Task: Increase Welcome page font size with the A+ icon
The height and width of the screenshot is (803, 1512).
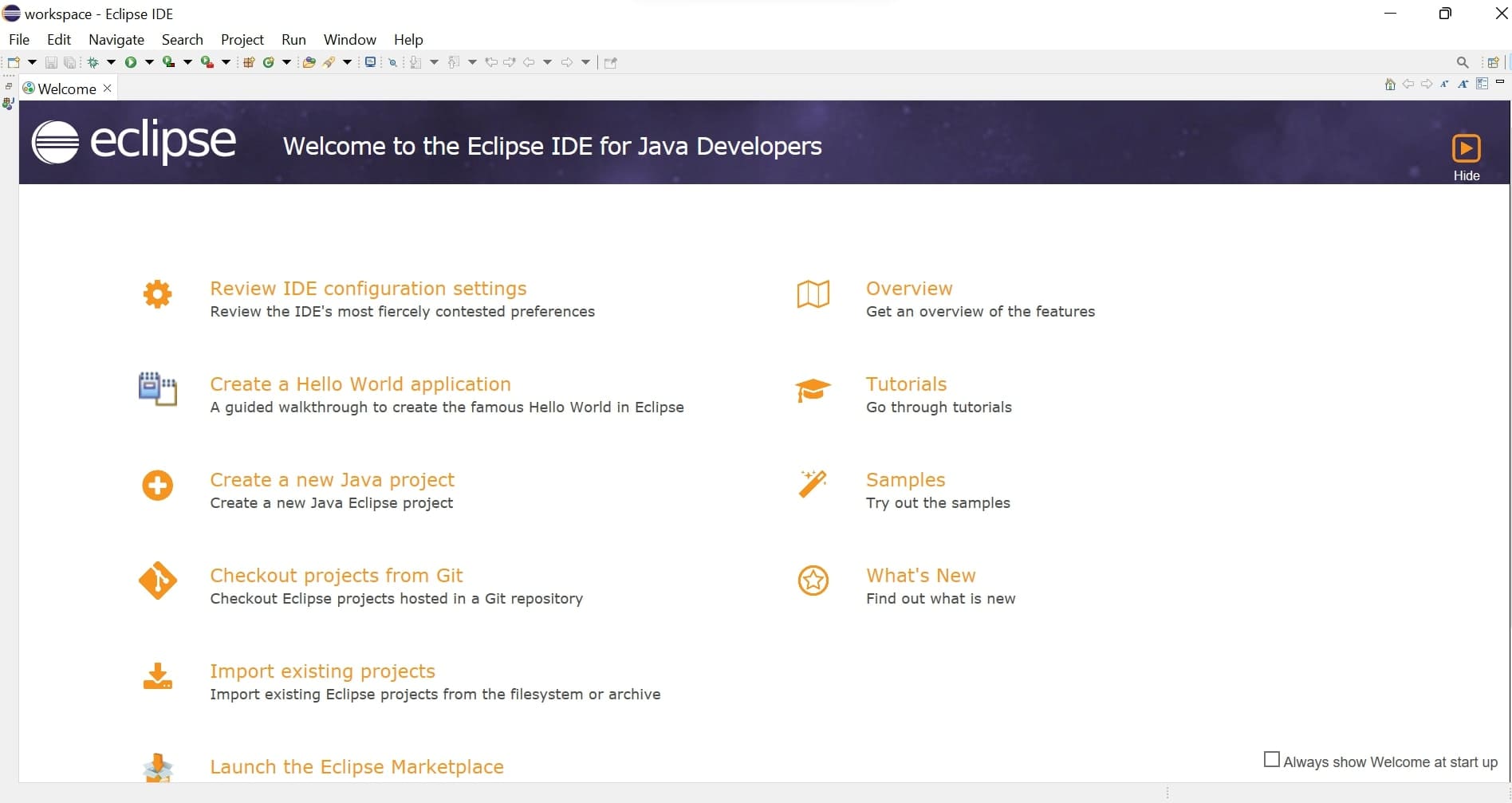Action: (1463, 84)
